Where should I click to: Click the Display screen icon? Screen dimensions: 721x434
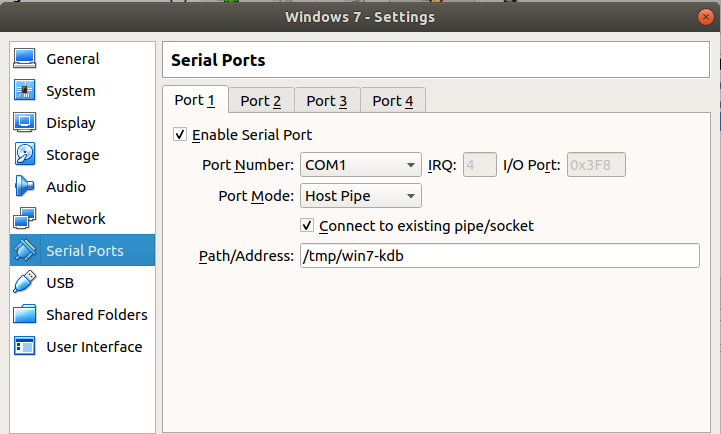coord(24,122)
